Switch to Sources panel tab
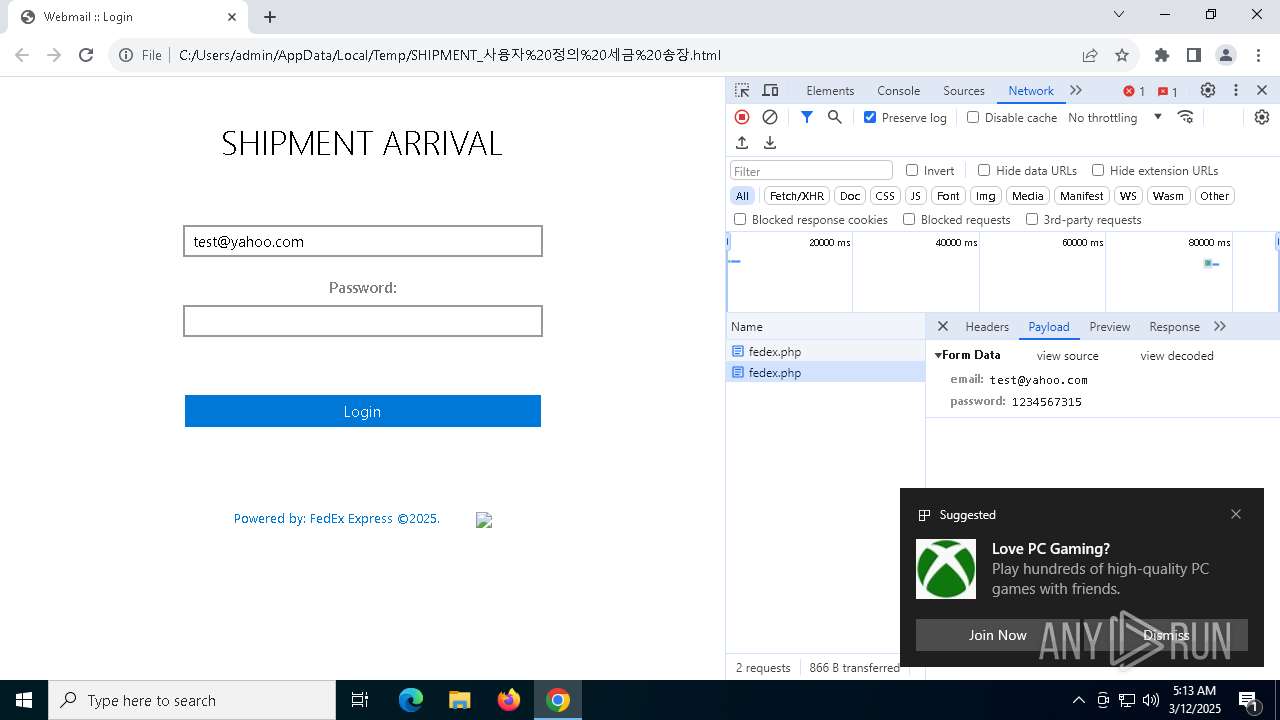 pos(964,90)
